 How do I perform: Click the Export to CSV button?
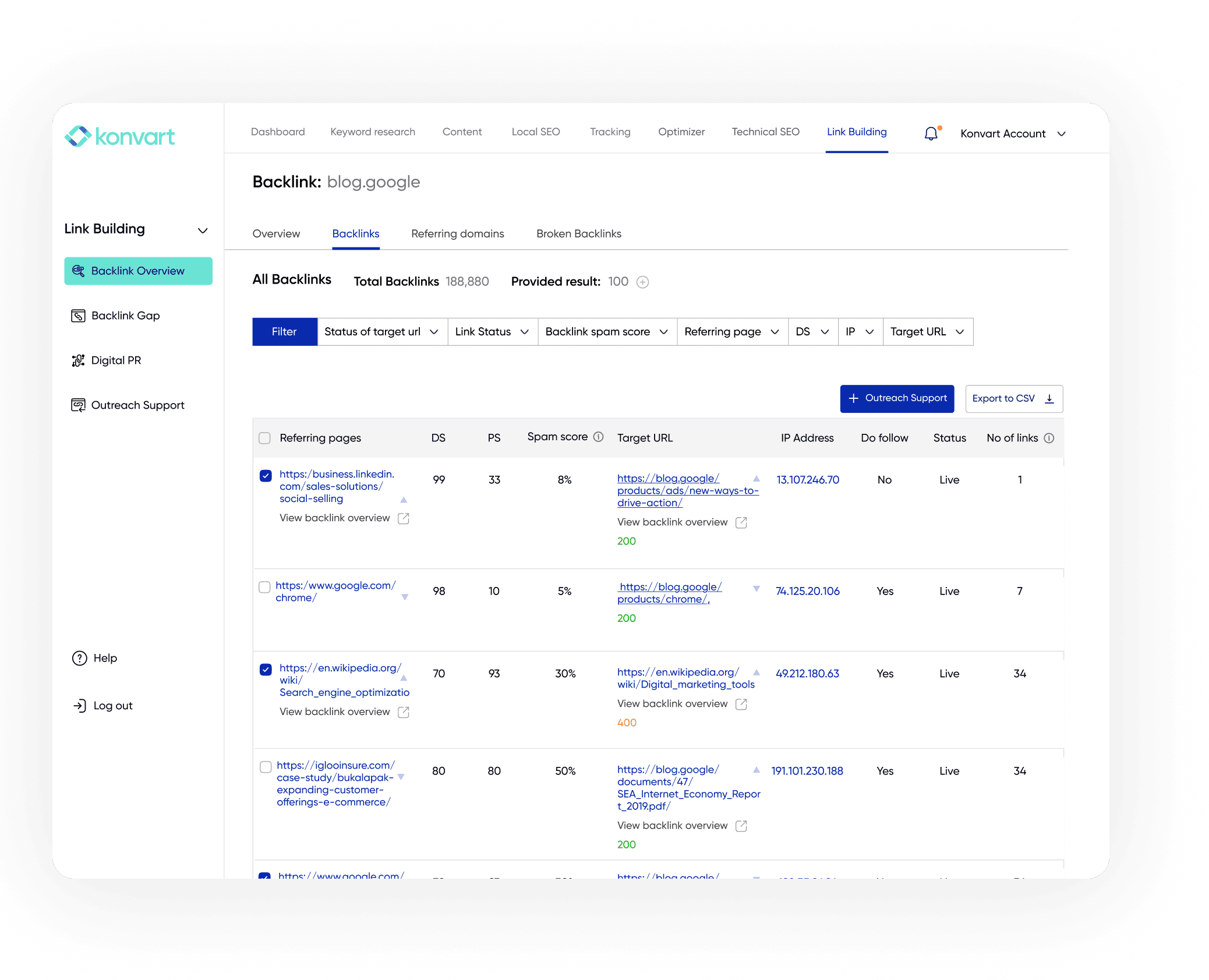[x=1013, y=398]
